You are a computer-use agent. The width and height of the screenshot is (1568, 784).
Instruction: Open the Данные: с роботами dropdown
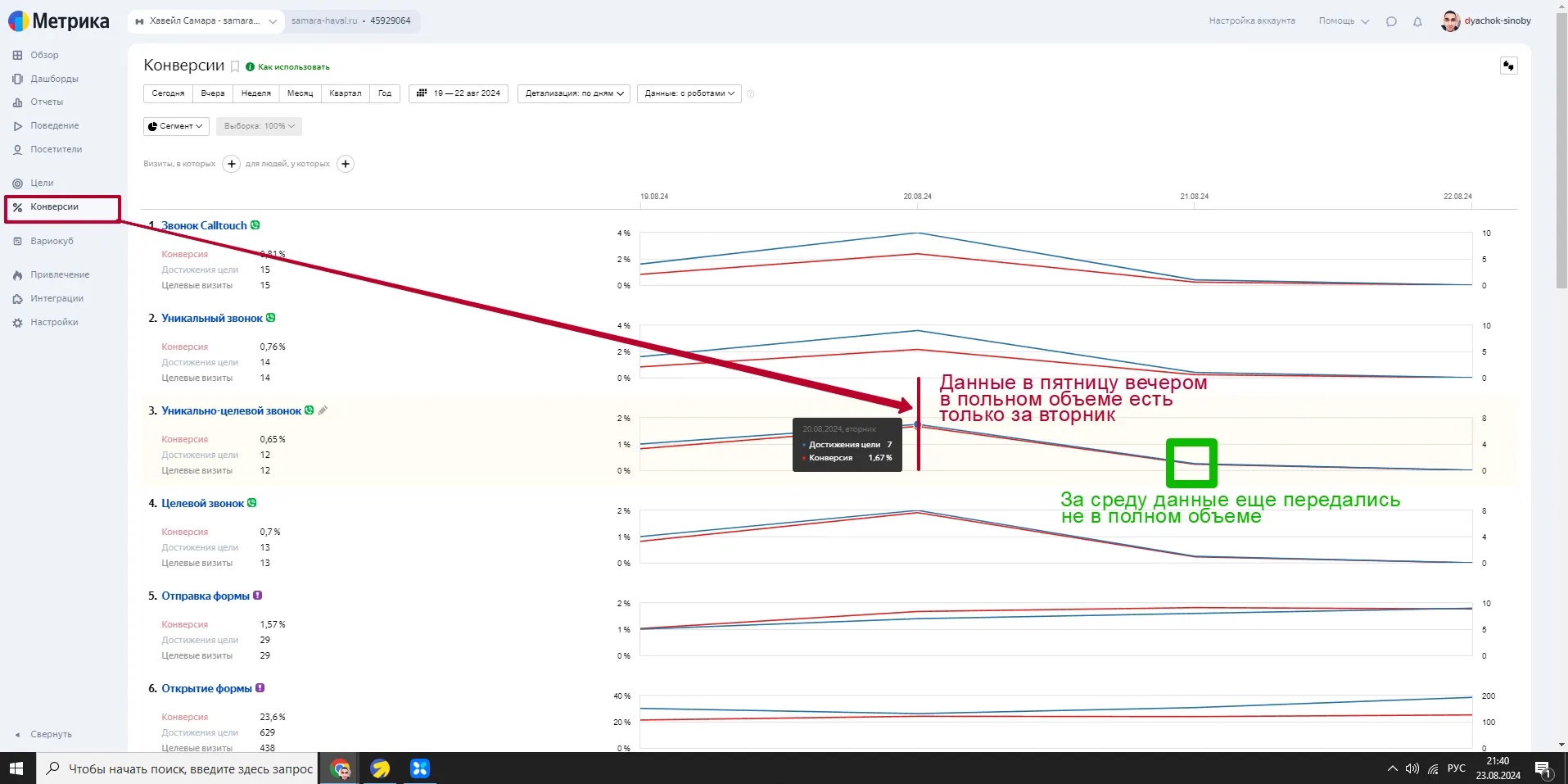coord(689,93)
